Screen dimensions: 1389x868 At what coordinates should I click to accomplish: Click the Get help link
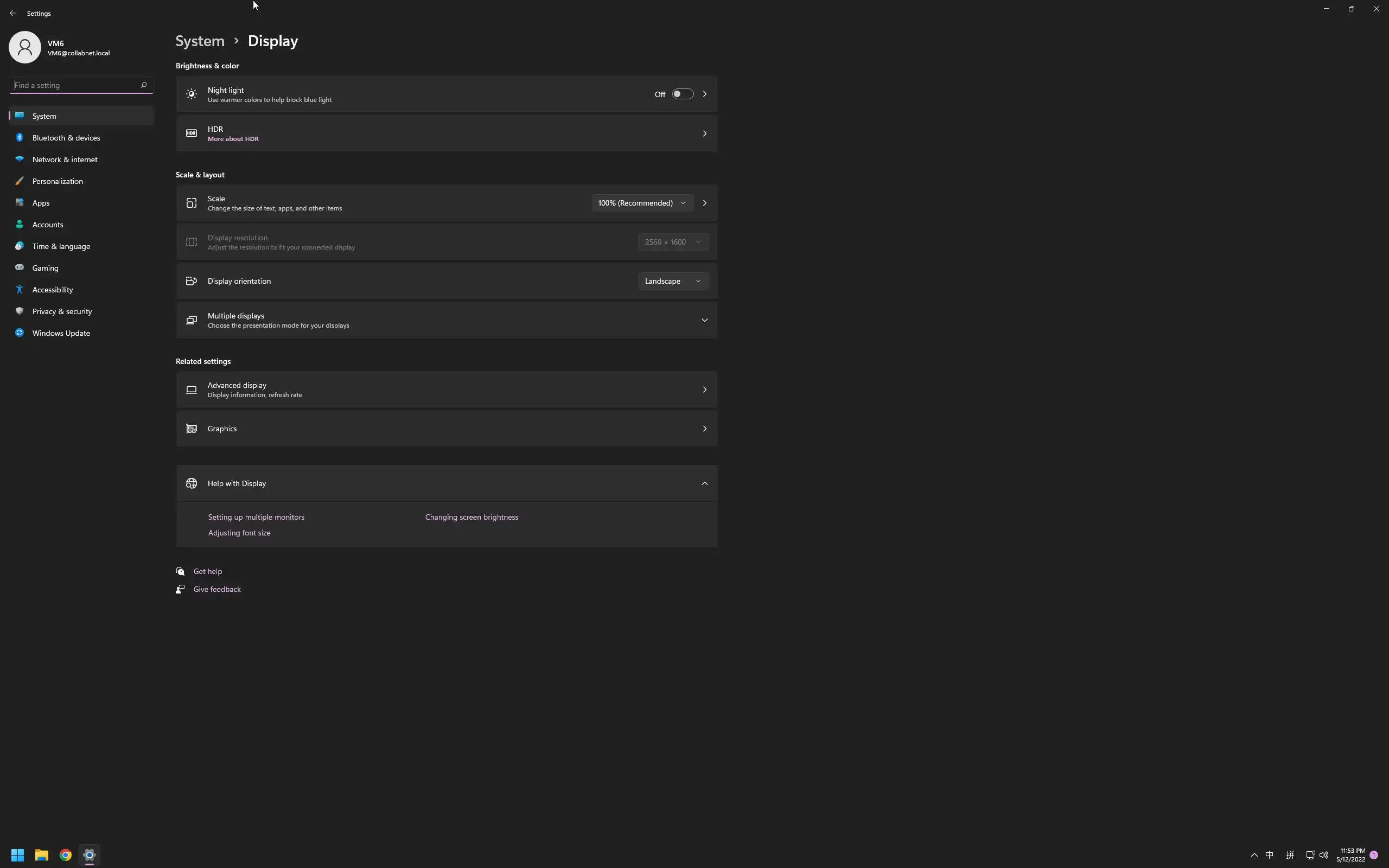[207, 571]
